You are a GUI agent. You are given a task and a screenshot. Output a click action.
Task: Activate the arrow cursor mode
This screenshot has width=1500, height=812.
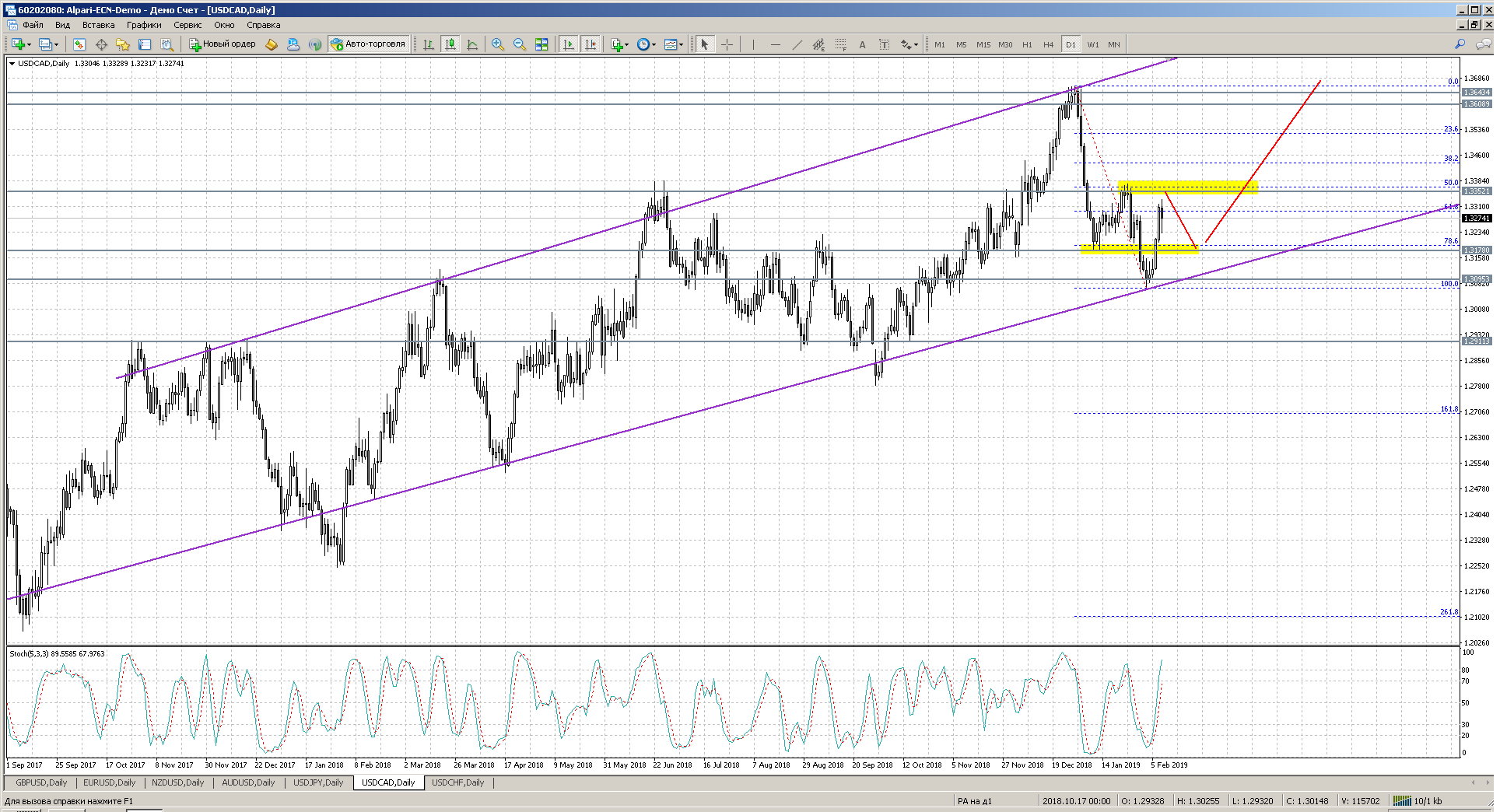(x=704, y=44)
